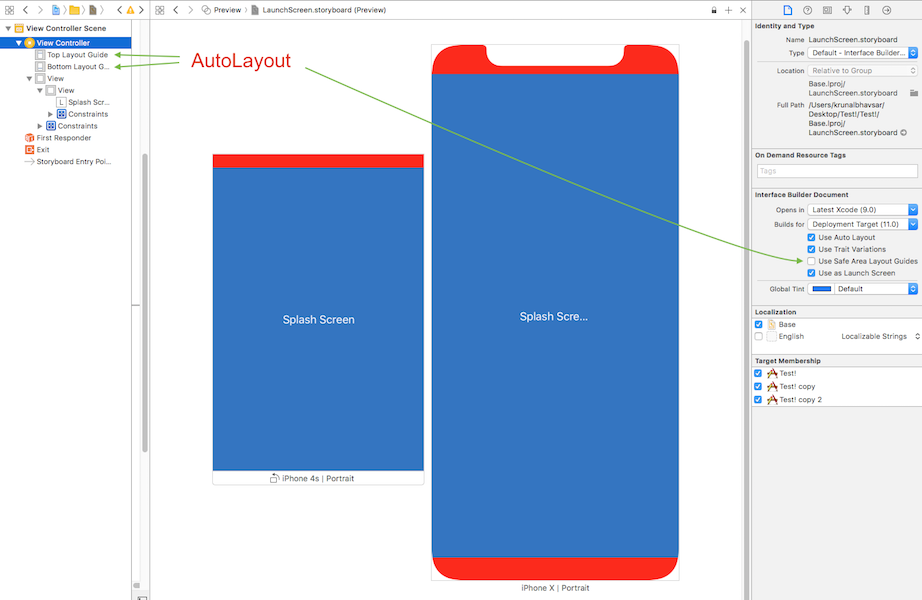Expand the outer view's Constraints
Screen dimensions: 922x600
(39, 126)
